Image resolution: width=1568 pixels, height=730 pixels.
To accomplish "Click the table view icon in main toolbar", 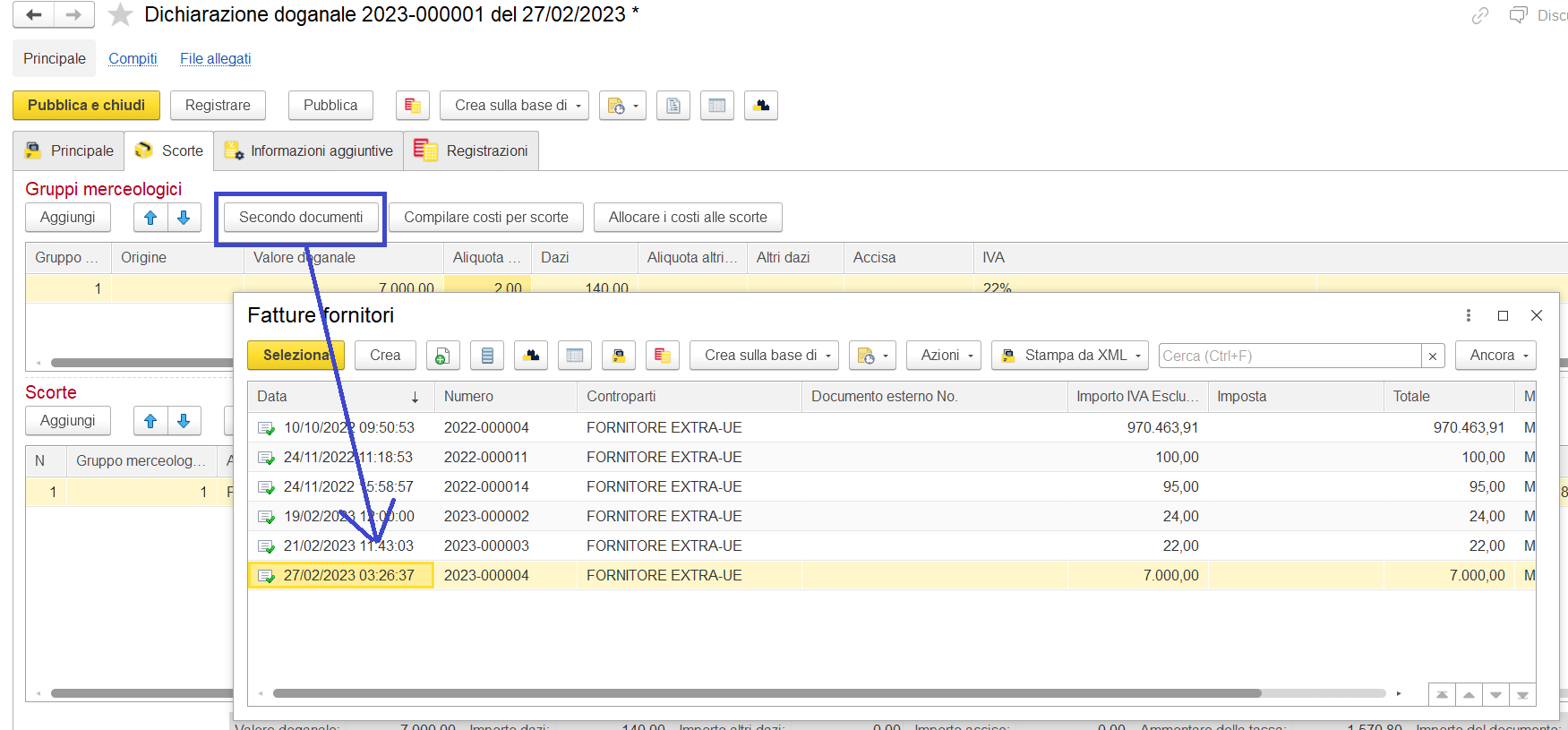I will [717, 105].
